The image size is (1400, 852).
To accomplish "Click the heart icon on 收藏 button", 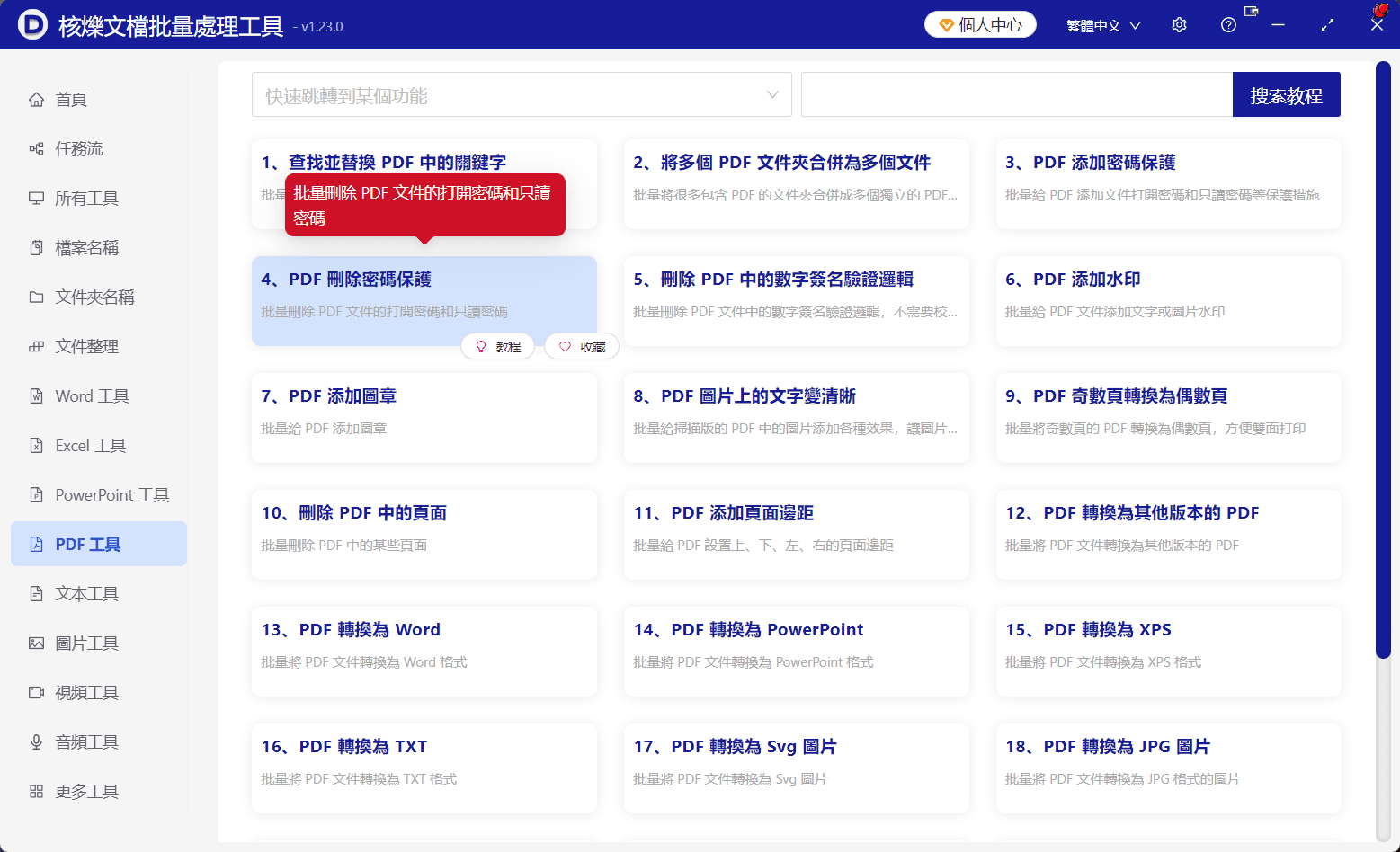I will coord(565,346).
